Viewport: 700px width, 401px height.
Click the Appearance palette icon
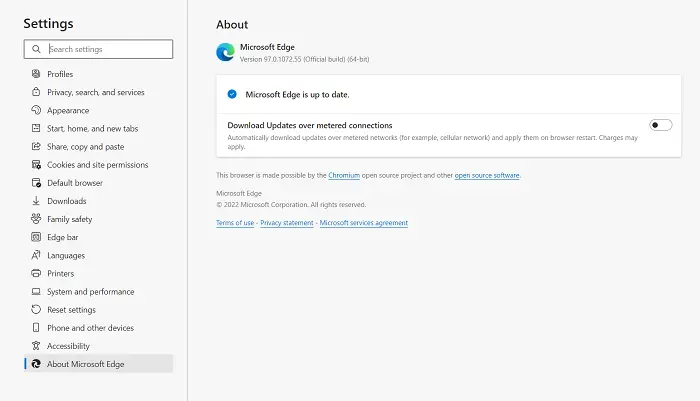pyautogui.click(x=36, y=110)
